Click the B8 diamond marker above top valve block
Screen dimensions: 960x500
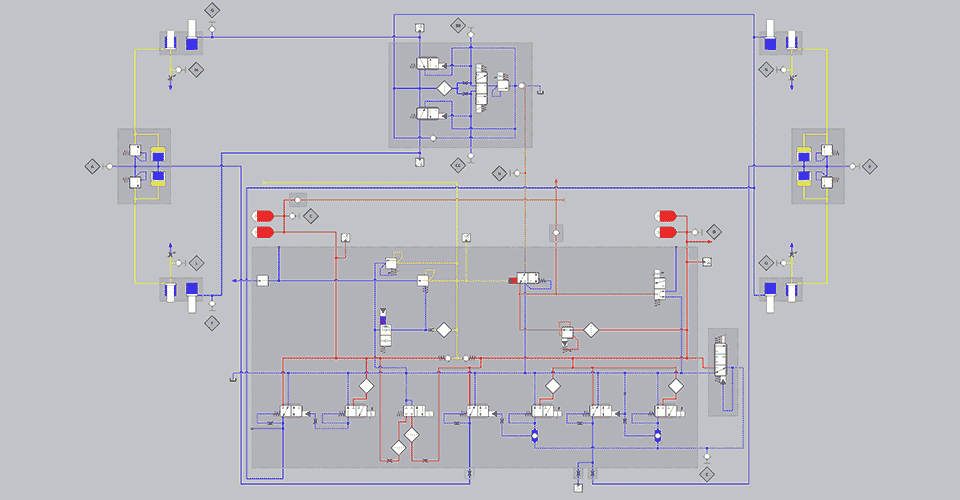coord(457,24)
